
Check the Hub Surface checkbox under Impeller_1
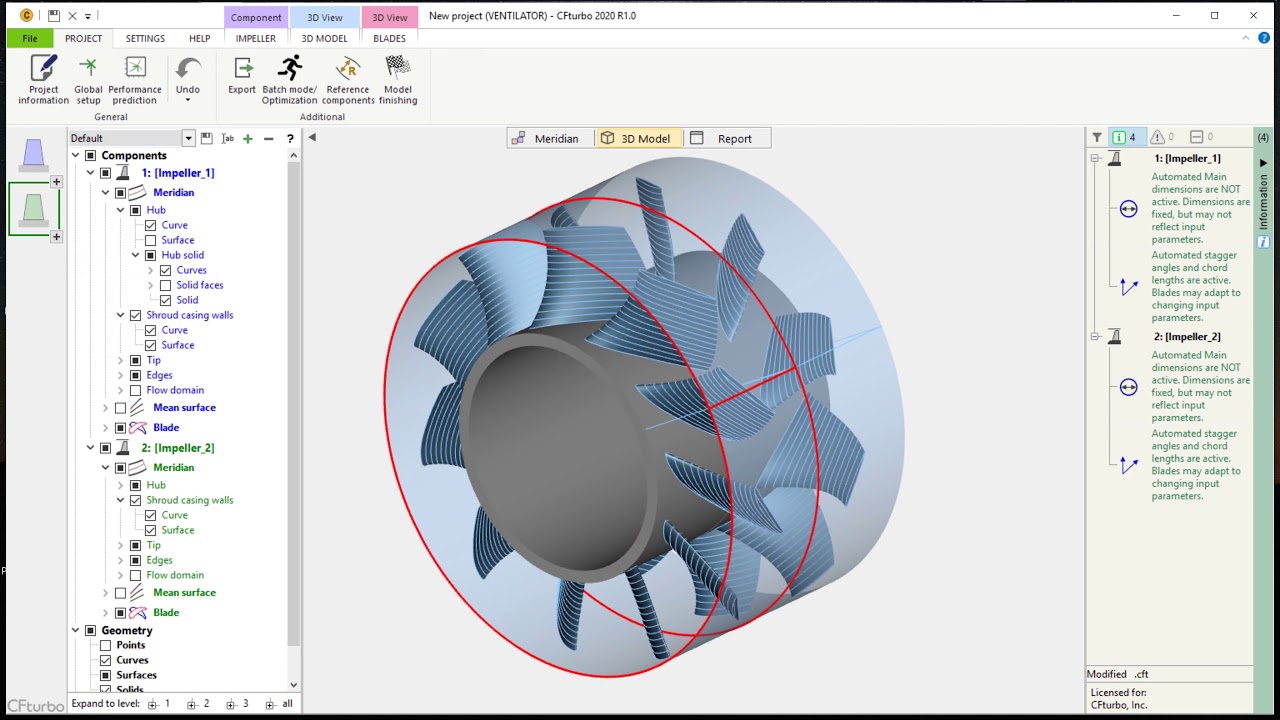click(x=151, y=240)
